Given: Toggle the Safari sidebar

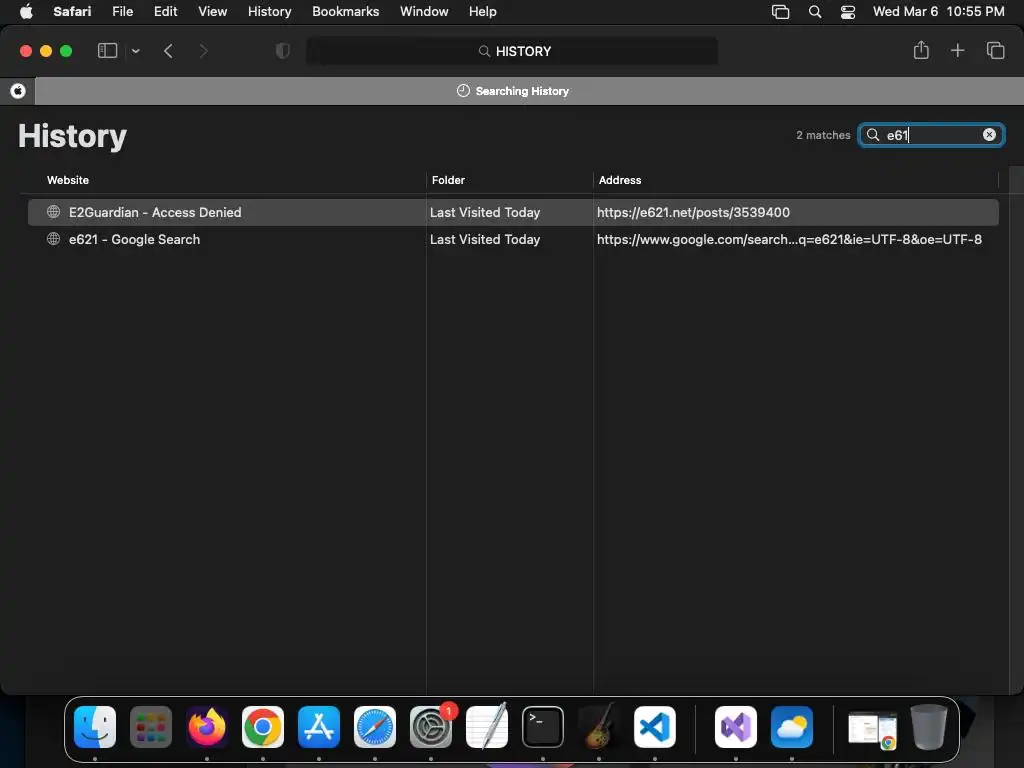Looking at the screenshot, I should [x=107, y=51].
